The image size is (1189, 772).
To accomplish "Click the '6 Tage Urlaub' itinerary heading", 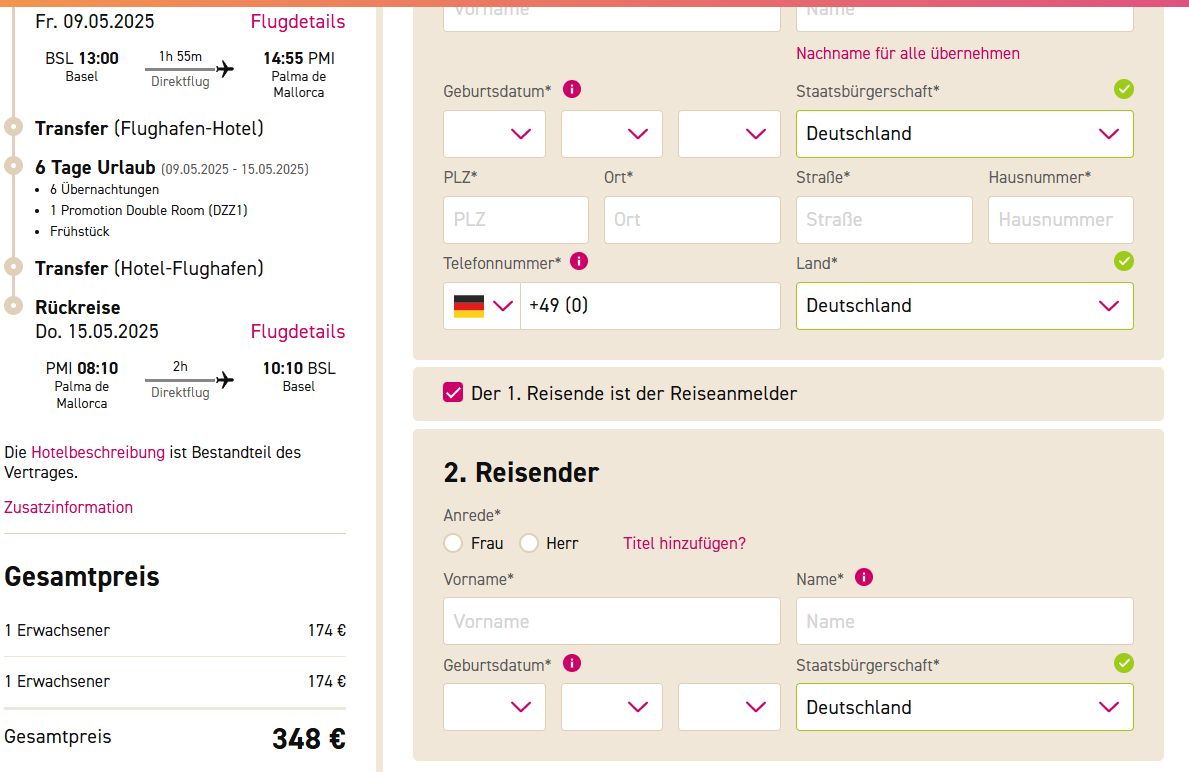I will (95, 168).
